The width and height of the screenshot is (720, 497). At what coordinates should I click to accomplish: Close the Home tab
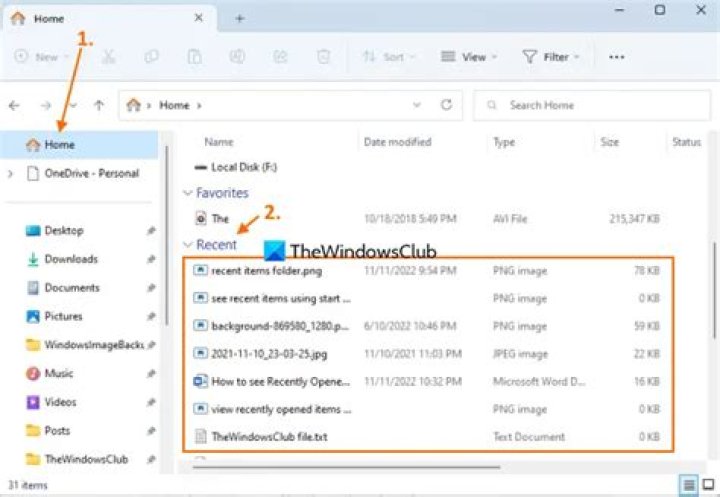point(198,18)
